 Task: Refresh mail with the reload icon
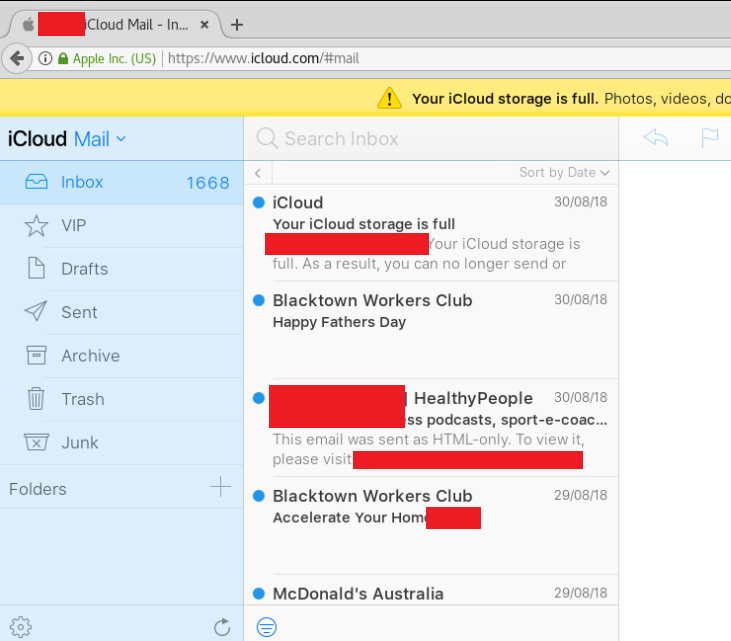222,627
